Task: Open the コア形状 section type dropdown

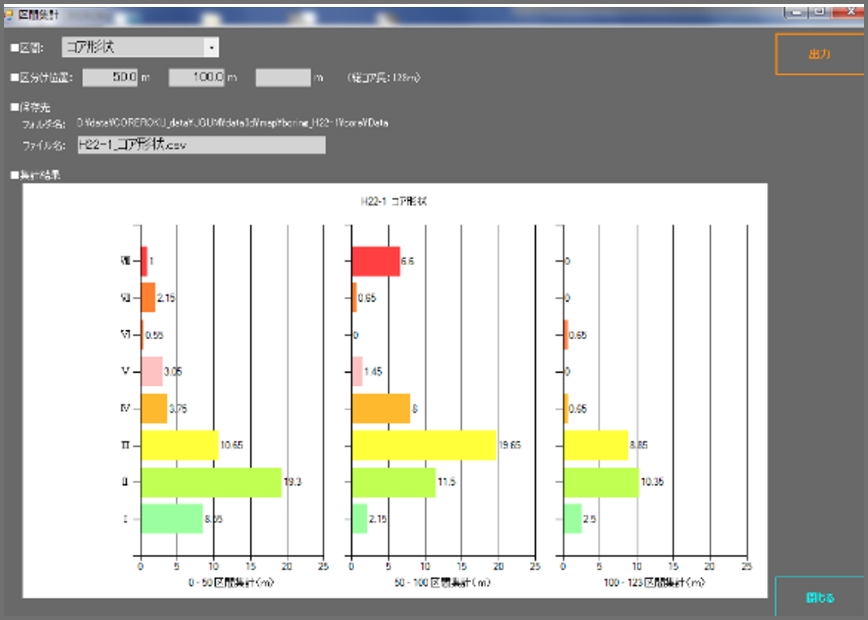Action: [x=140, y=48]
